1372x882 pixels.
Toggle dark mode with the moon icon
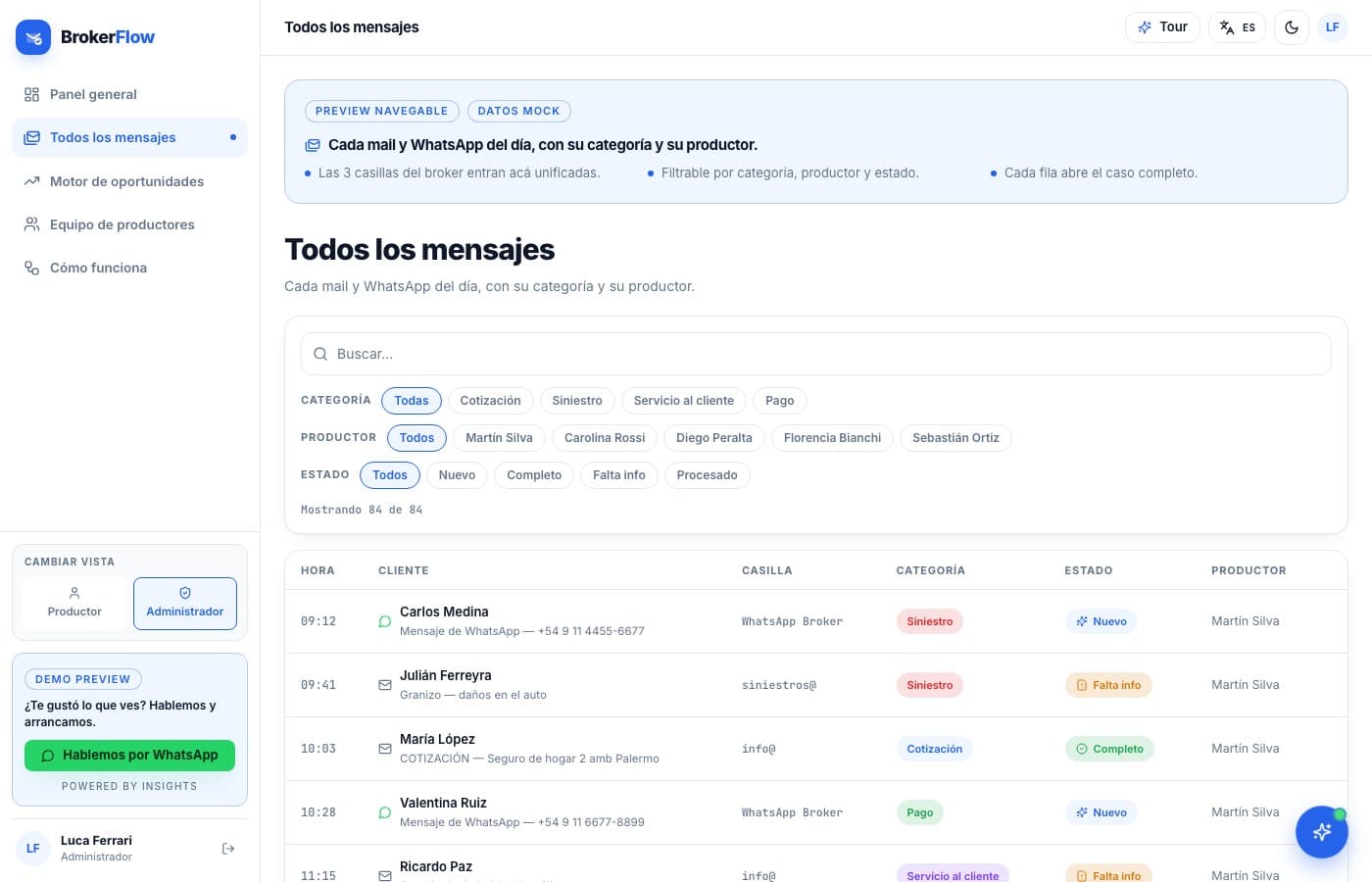pos(1292,27)
